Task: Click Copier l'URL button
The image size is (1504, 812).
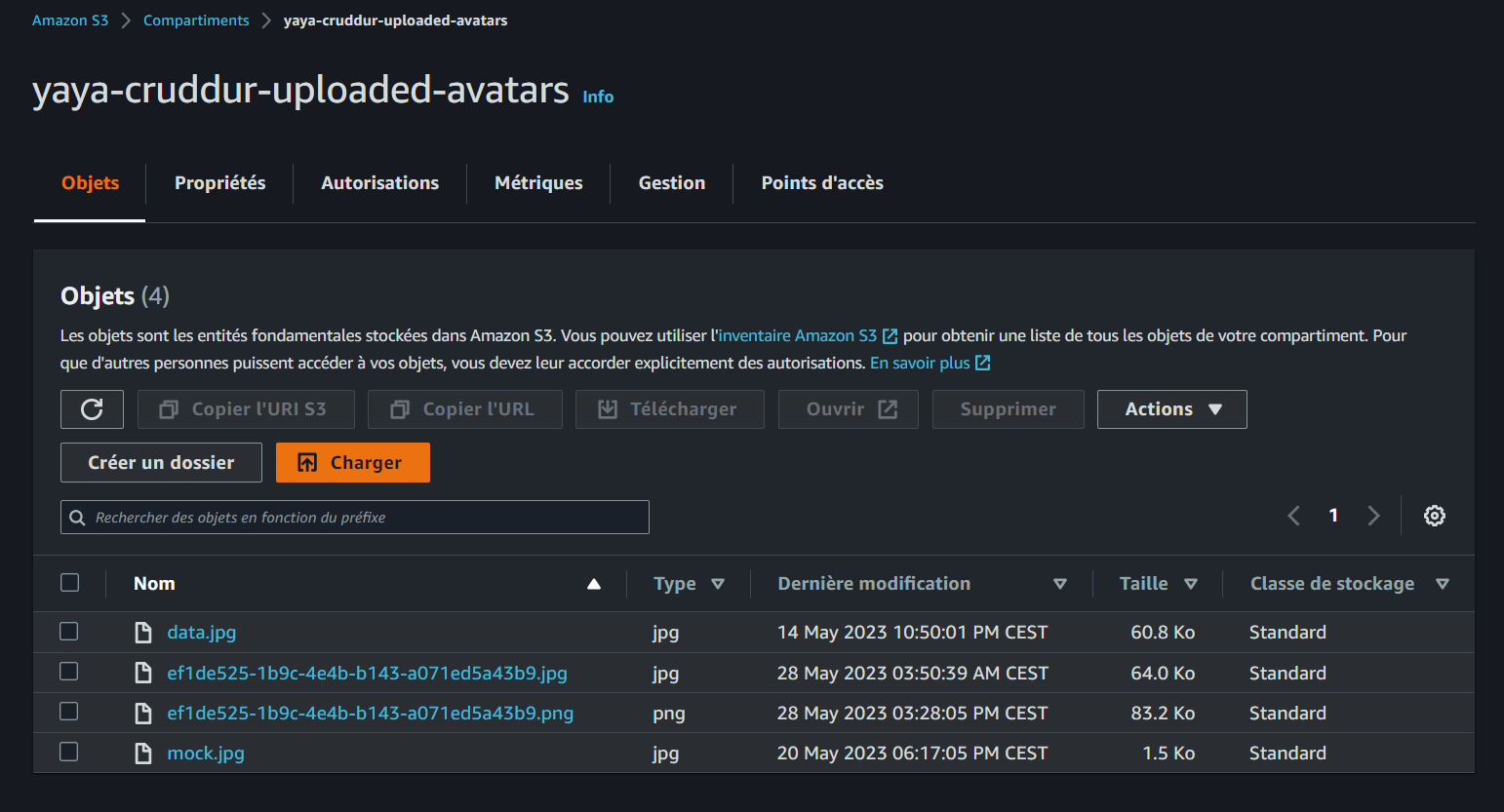Action: [x=465, y=409]
